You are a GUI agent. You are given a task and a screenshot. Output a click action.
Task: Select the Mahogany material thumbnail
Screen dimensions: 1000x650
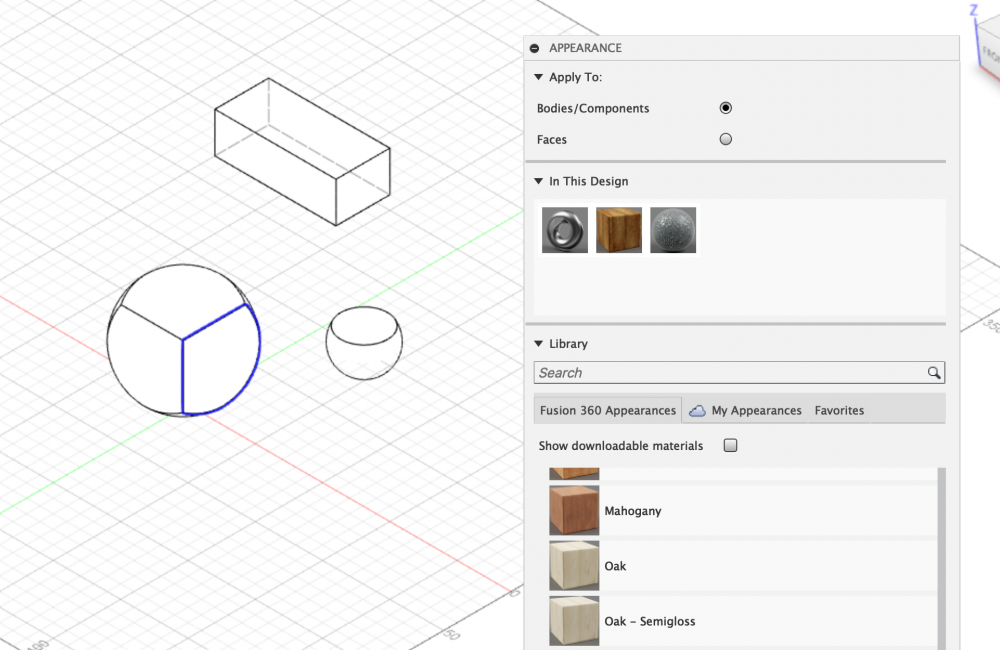tap(574, 510)
